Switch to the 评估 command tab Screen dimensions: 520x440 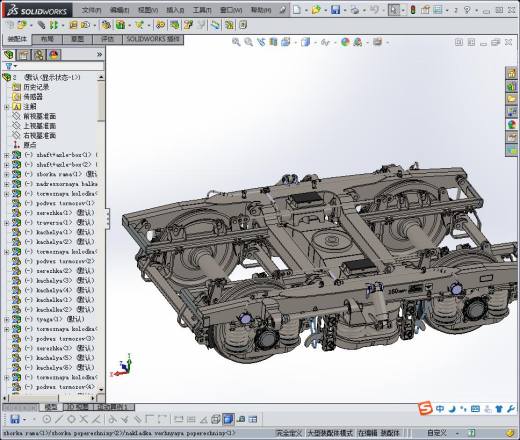(107, 39)
